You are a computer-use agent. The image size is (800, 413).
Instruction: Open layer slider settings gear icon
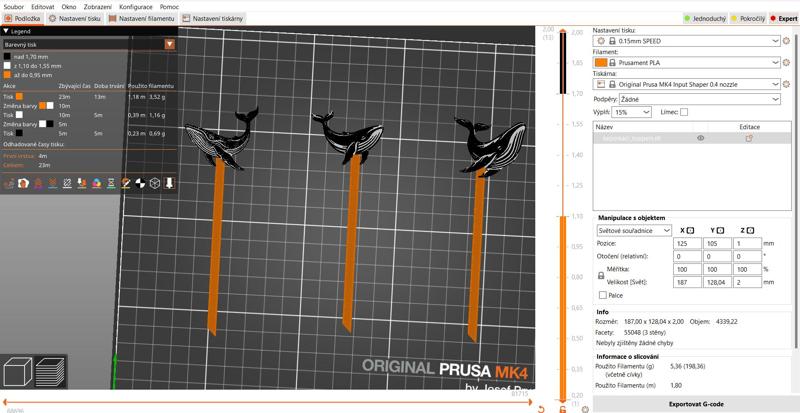click(585, 409)
